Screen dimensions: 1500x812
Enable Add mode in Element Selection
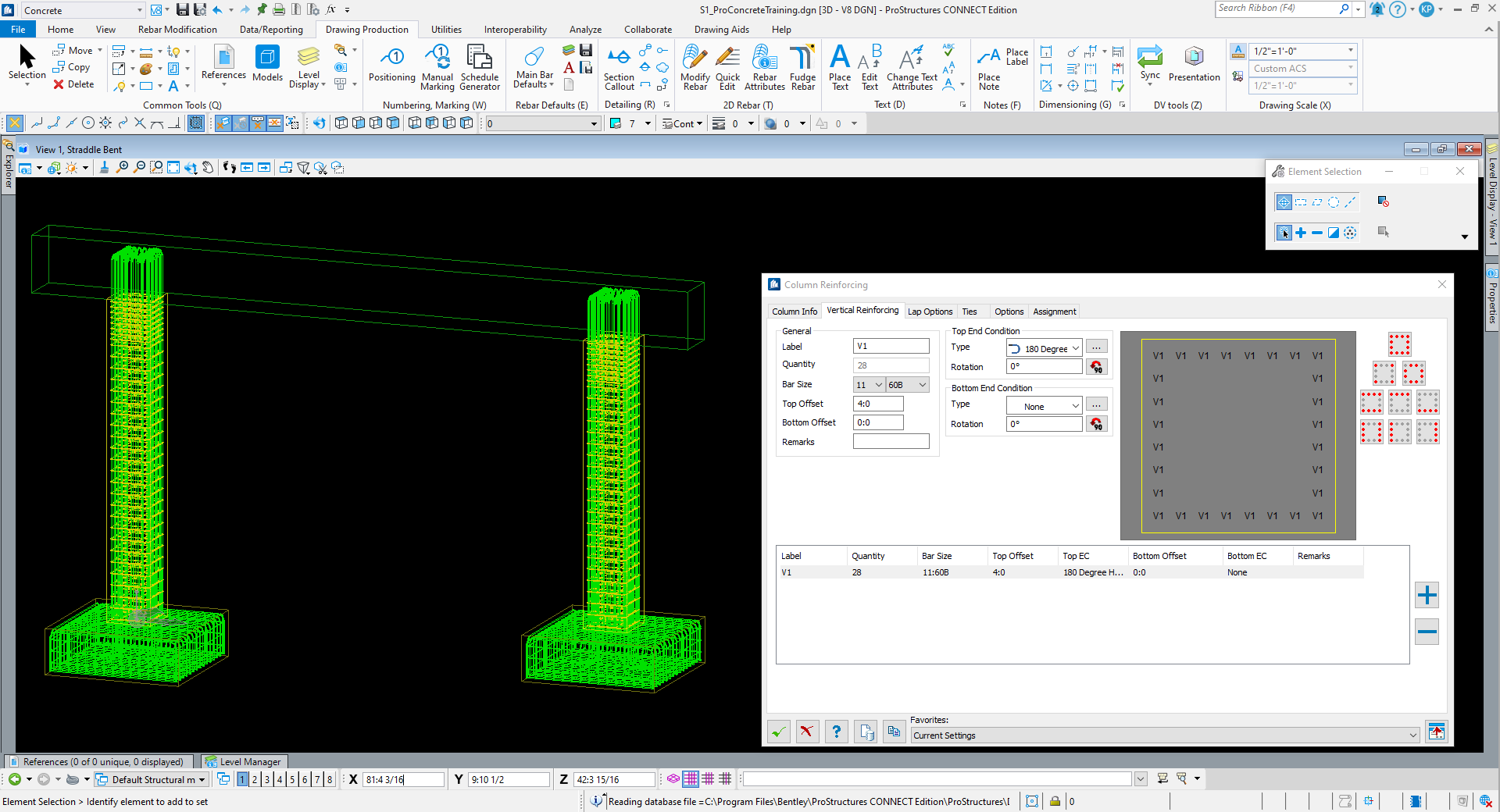pyautogui.click(x=1301, y=233)
